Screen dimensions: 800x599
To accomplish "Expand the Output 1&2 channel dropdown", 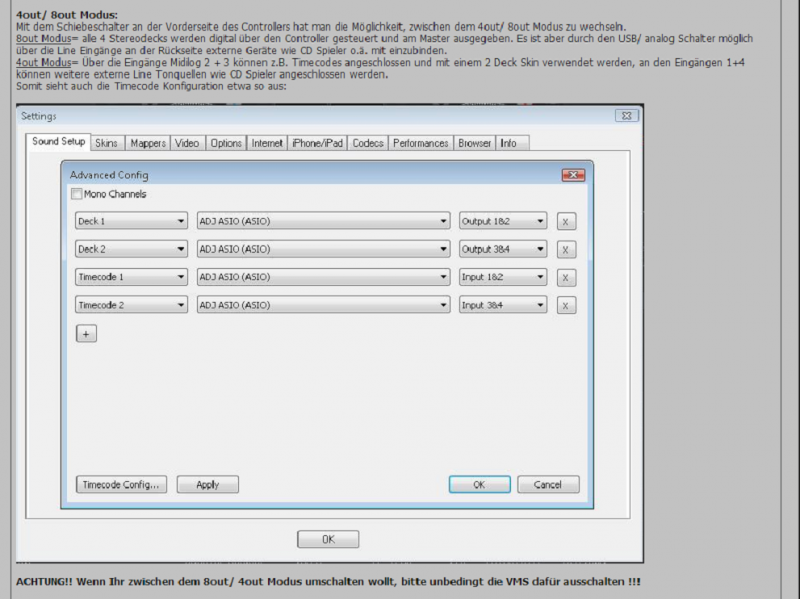I will (x=503, y=221).
